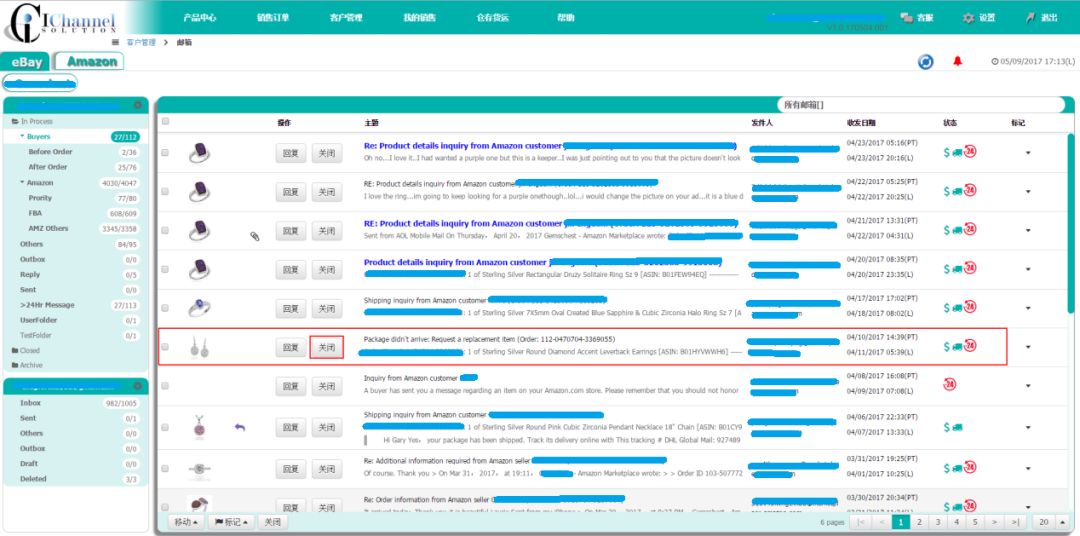Check the 04/22/2017 05:25 message checkbox

165,192
